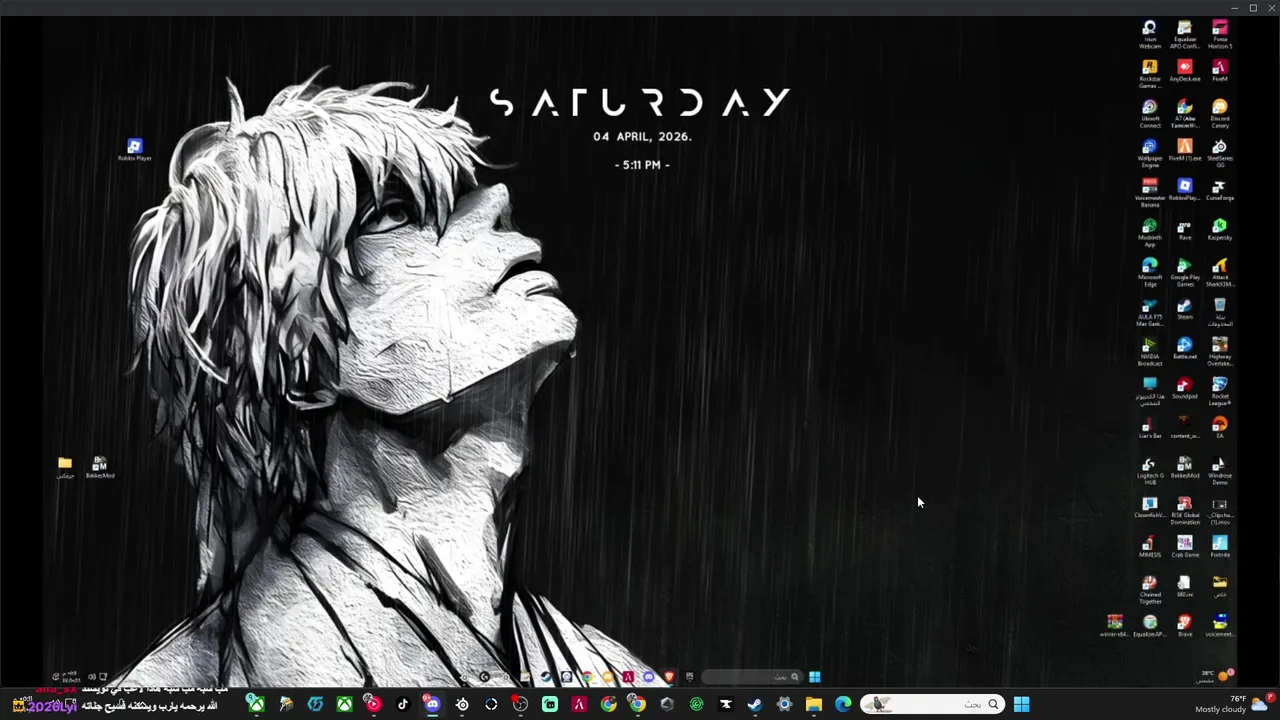Select the Rockstar Games launcher icon

tap(1150, 74)
